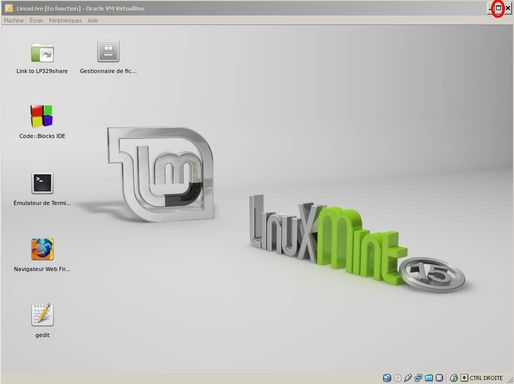Viewport: 514px width, 384px height.
Task: Click the window resize grip corner
Action: (510, 380)
